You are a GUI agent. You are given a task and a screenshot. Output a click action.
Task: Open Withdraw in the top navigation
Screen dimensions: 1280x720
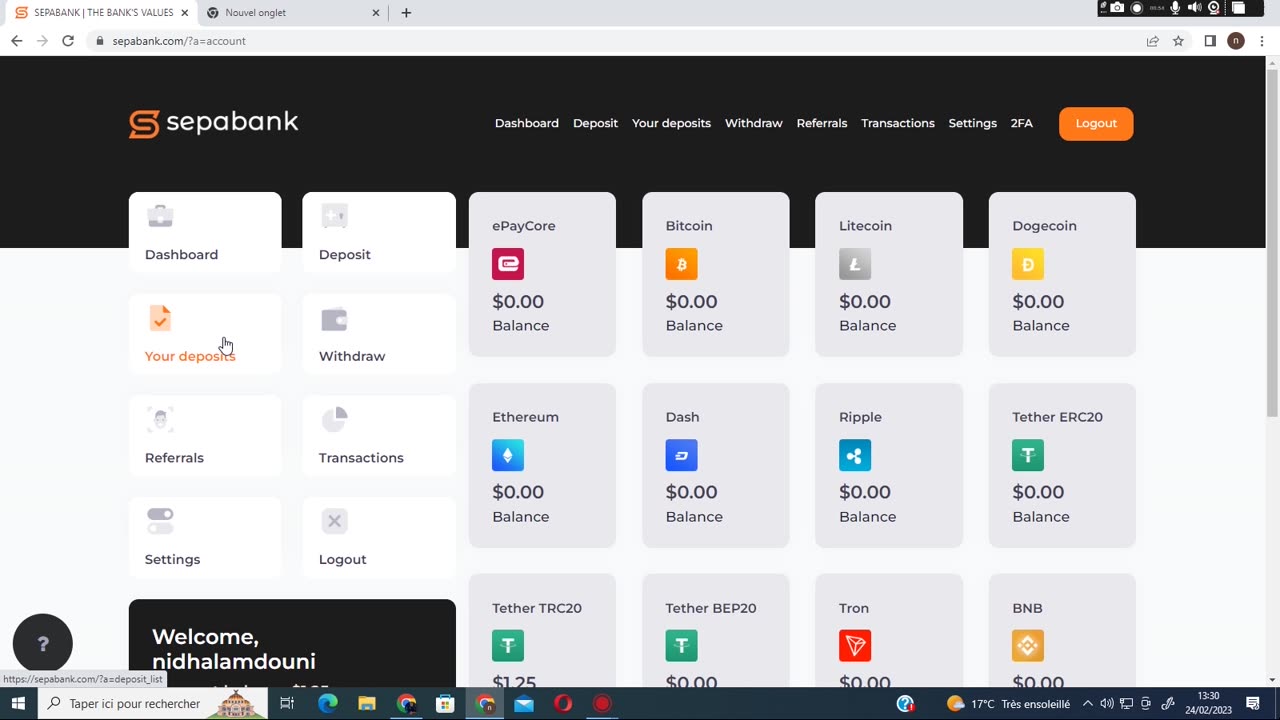[754, 123]
